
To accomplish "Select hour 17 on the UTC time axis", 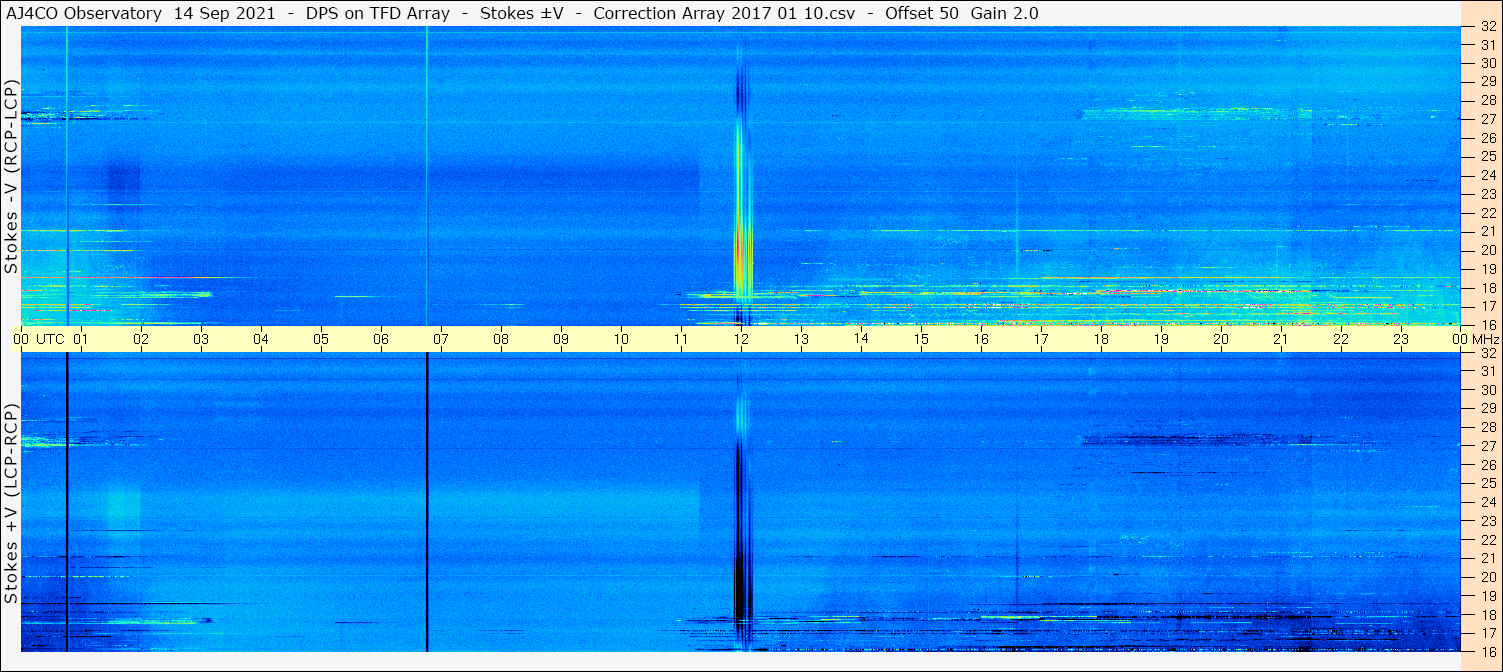I will point(1041,339).
